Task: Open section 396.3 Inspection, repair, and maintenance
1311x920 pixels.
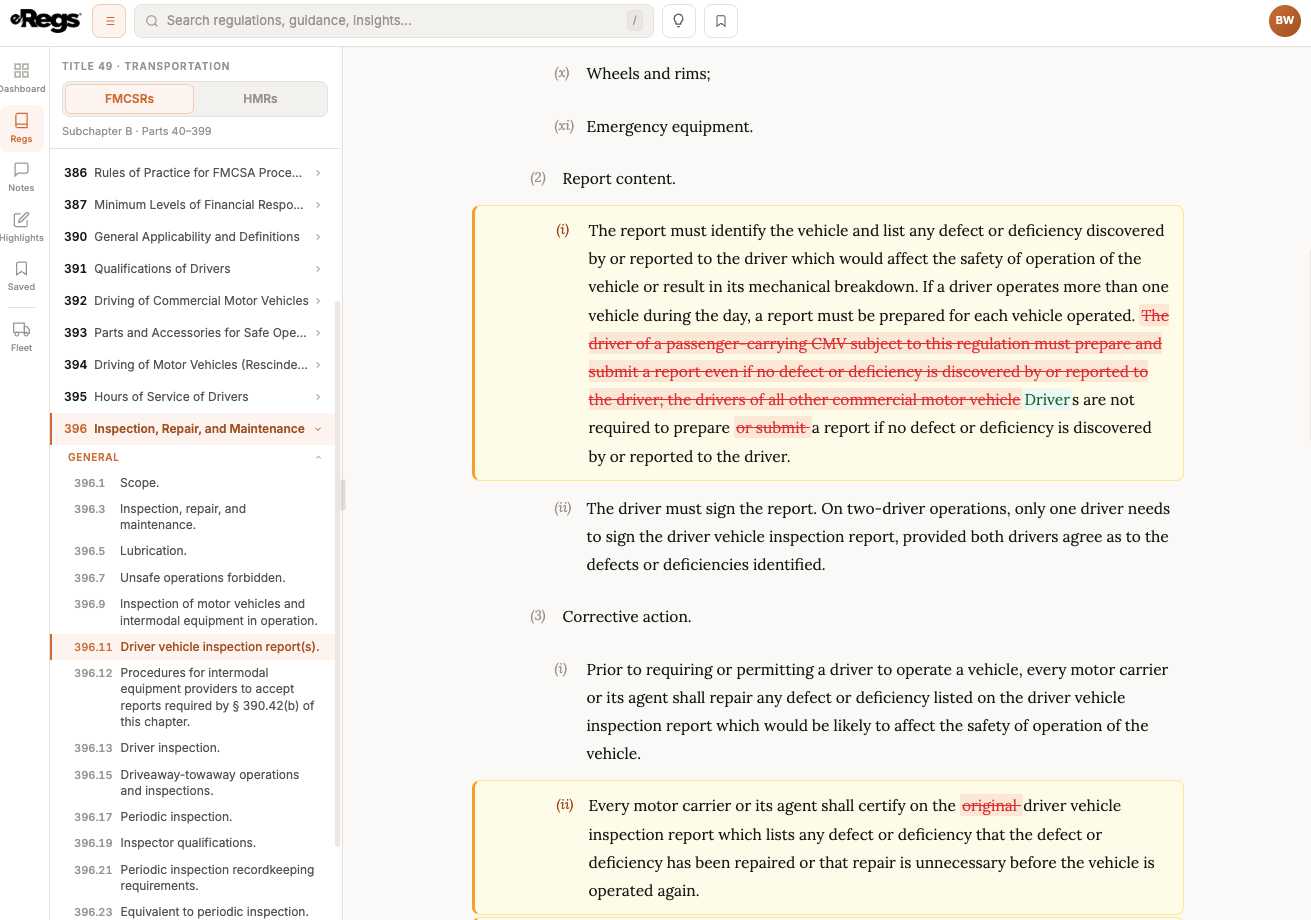Action: (x=192, y=517)
